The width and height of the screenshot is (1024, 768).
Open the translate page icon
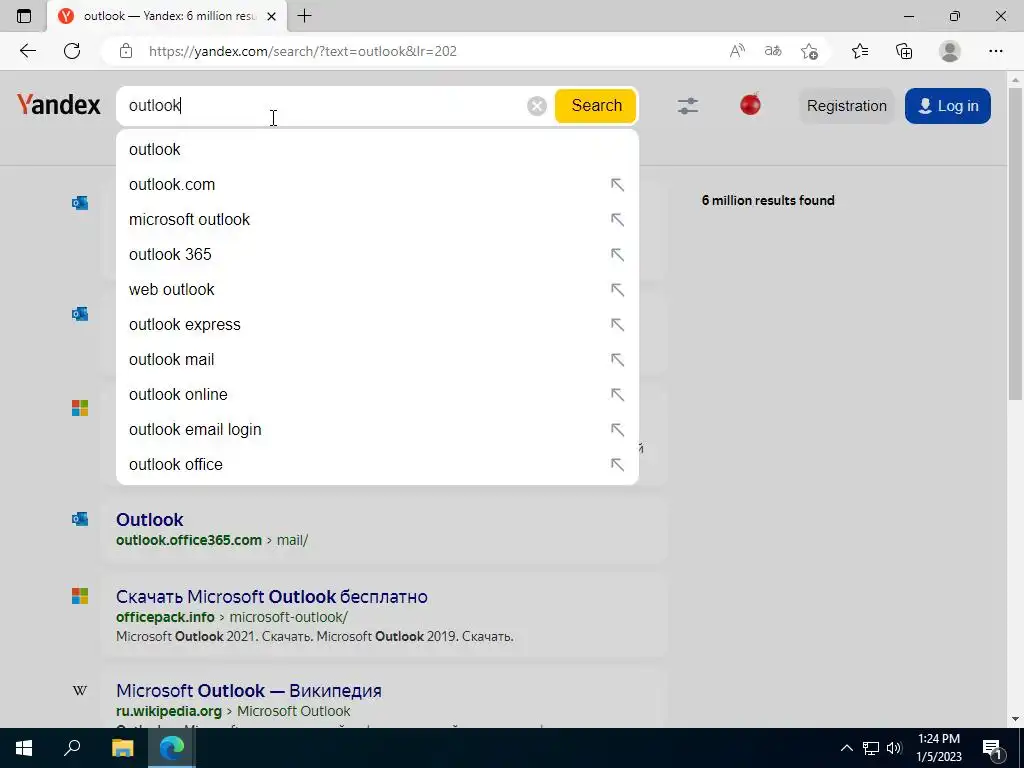click(x=773, y=51)
